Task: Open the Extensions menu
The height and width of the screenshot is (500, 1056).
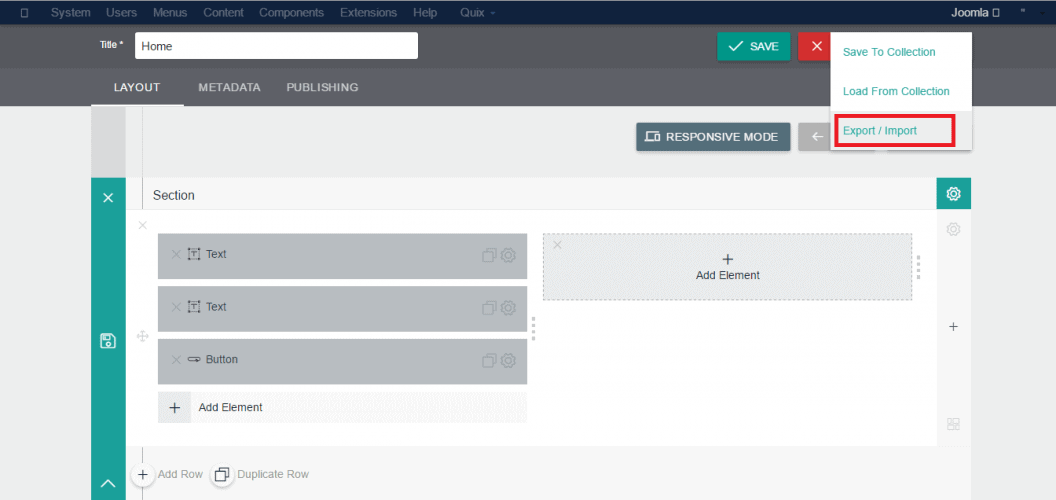Action: [x=368, y=13]
